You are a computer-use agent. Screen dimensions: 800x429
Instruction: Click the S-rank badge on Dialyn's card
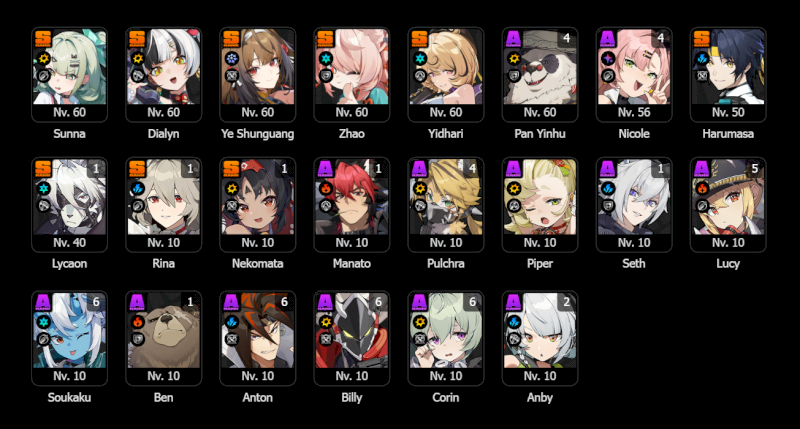tap(137, 39)
